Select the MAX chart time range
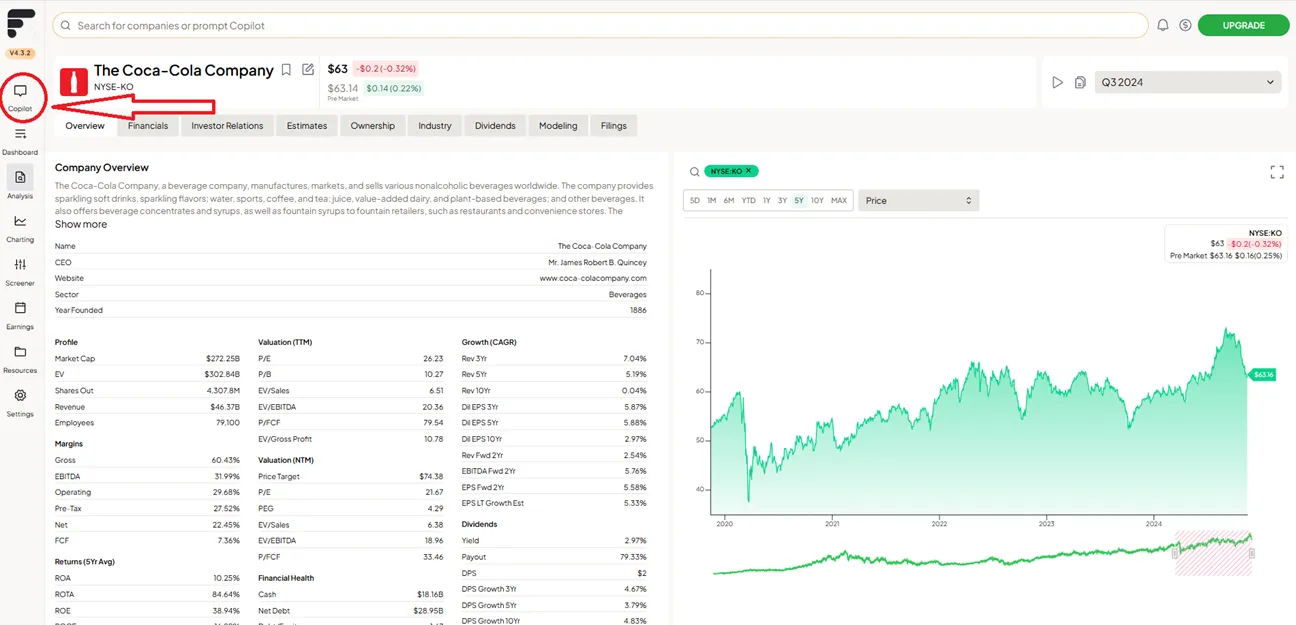 [x=839, y=201]
